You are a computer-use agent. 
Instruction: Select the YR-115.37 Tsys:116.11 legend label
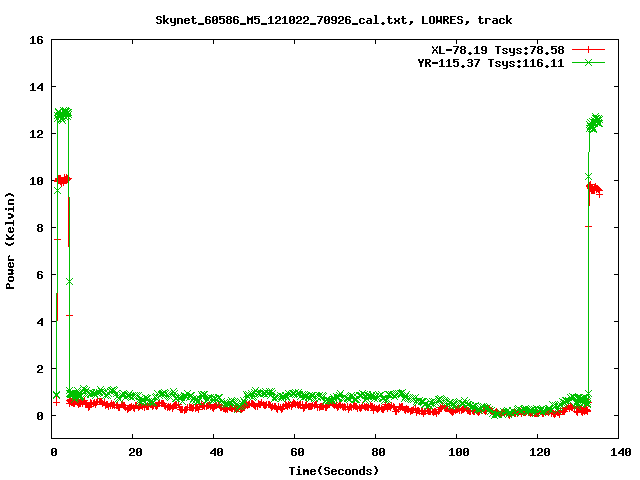491,63
